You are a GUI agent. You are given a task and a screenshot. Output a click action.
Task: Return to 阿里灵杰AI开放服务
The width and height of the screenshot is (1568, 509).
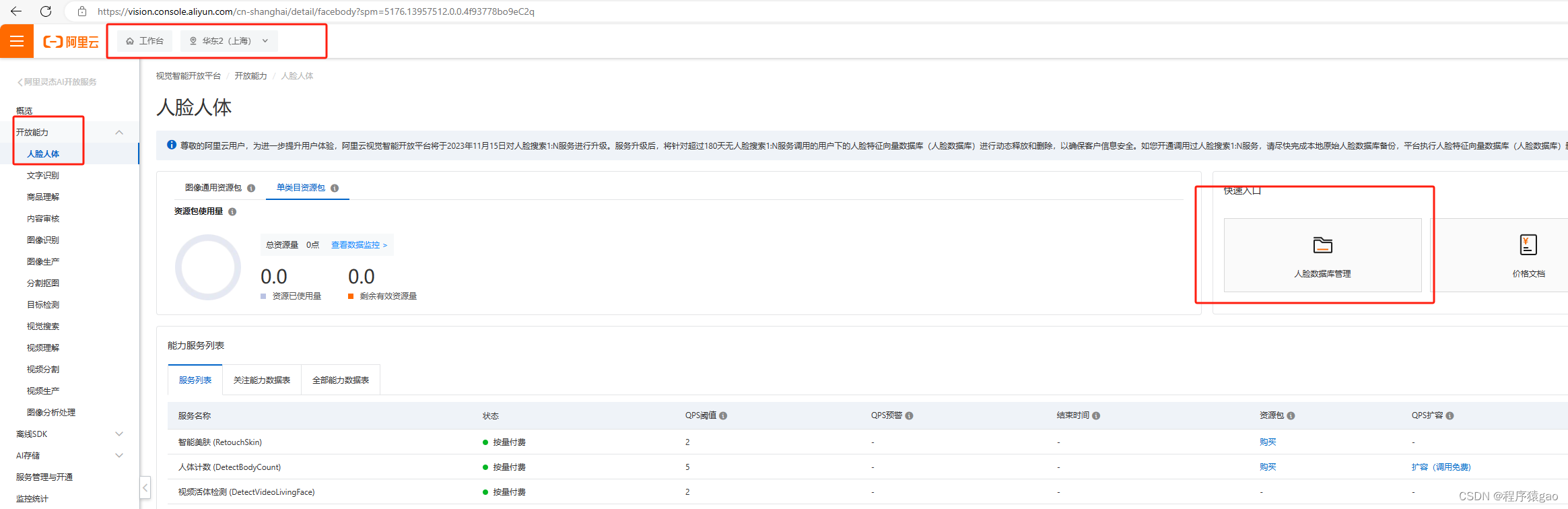click(57, 82)
